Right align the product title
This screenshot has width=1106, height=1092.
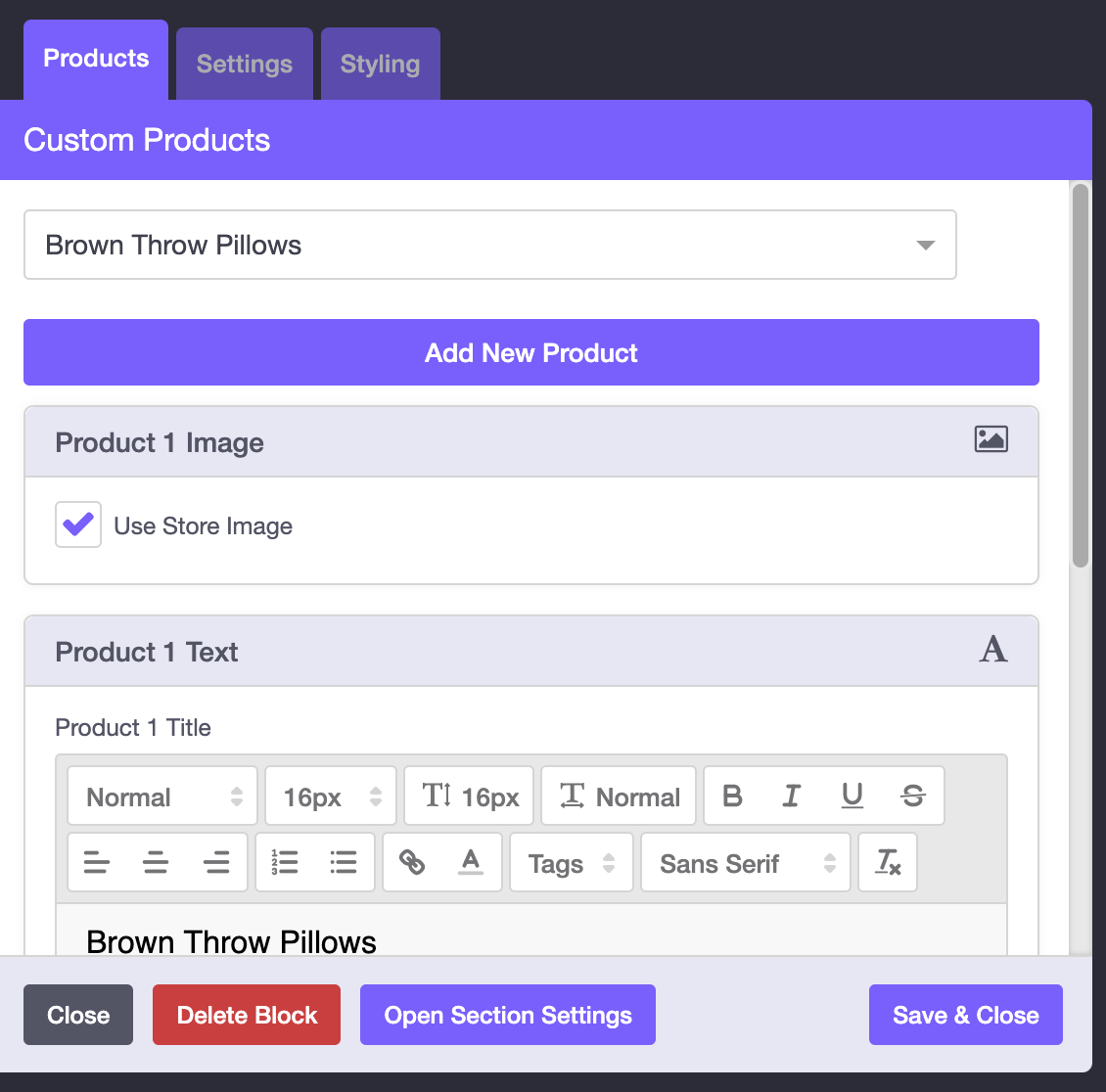[216, 863]
